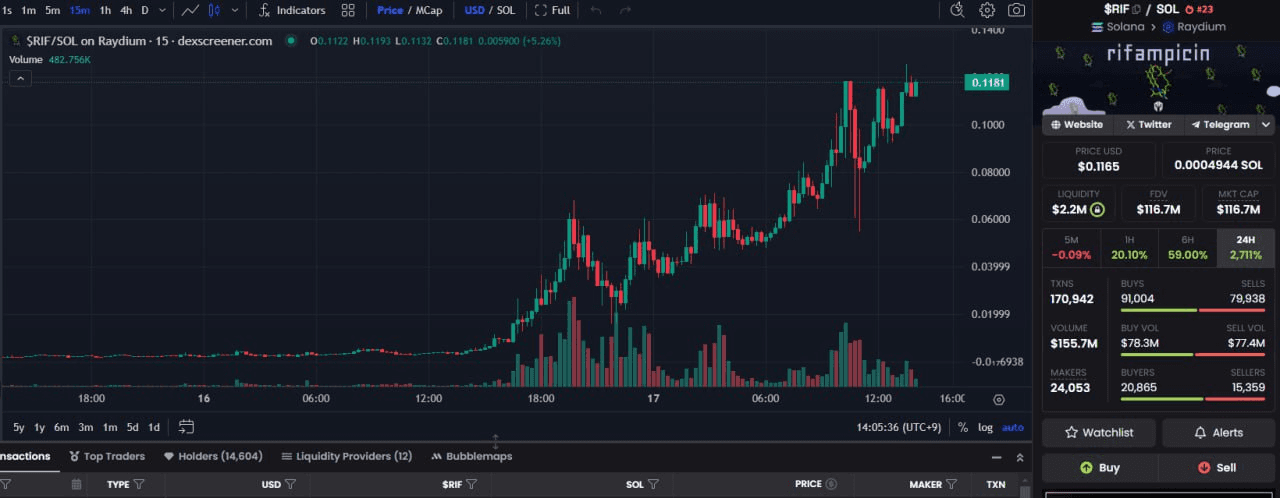The height and width of the screenshot is (498, 1280).
Task: Click the liquidity lock icon
Action: click(x=1097, y=210)
